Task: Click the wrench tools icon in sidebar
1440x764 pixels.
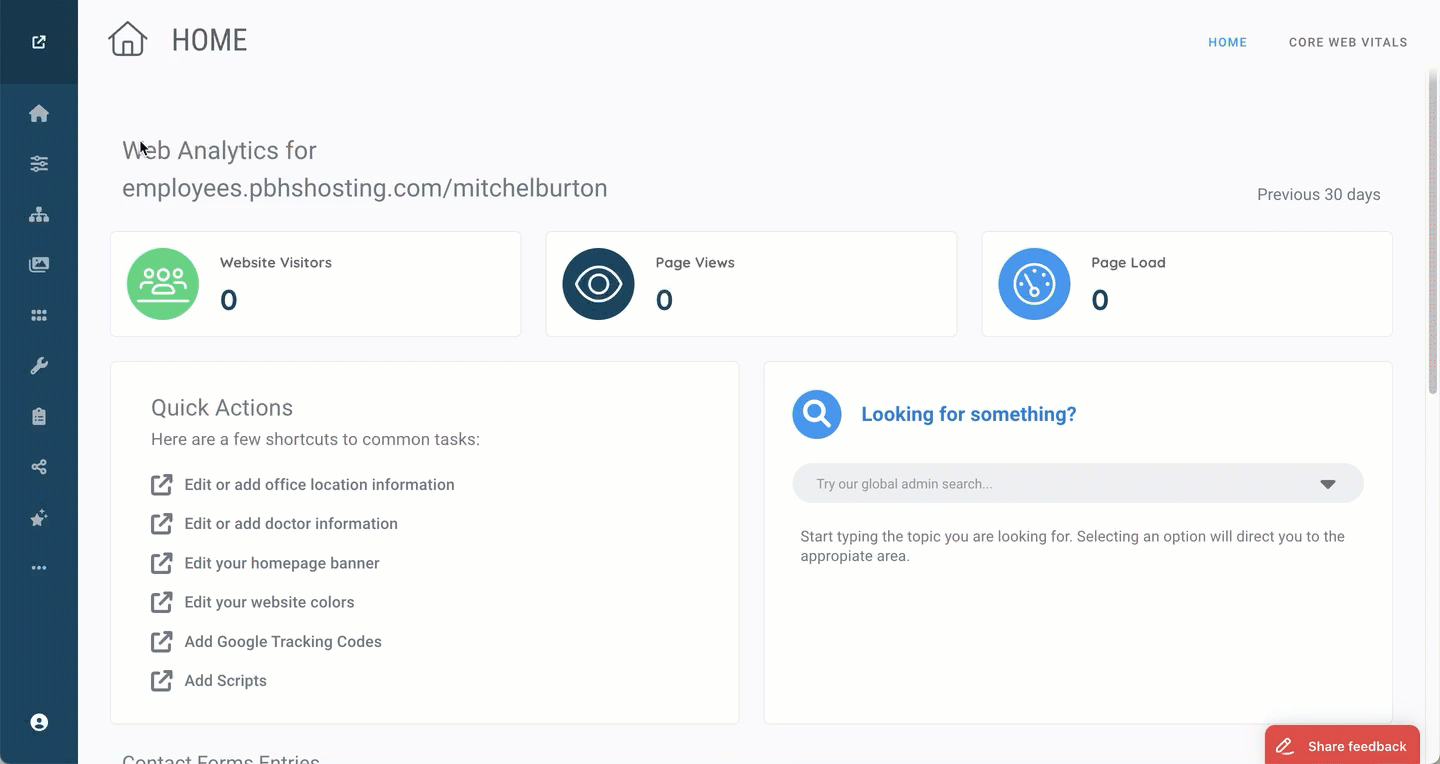Action: tap(39, 366)
